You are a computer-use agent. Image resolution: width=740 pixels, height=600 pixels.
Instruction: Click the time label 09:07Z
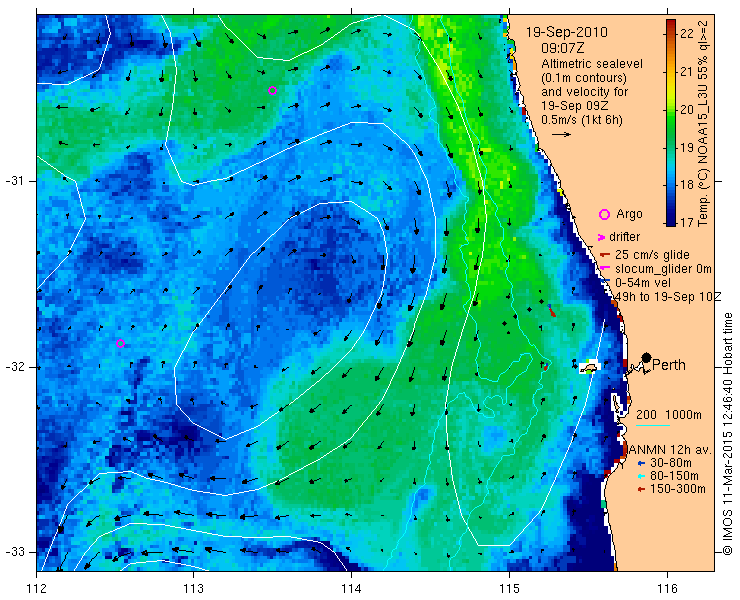coord(563,48)
